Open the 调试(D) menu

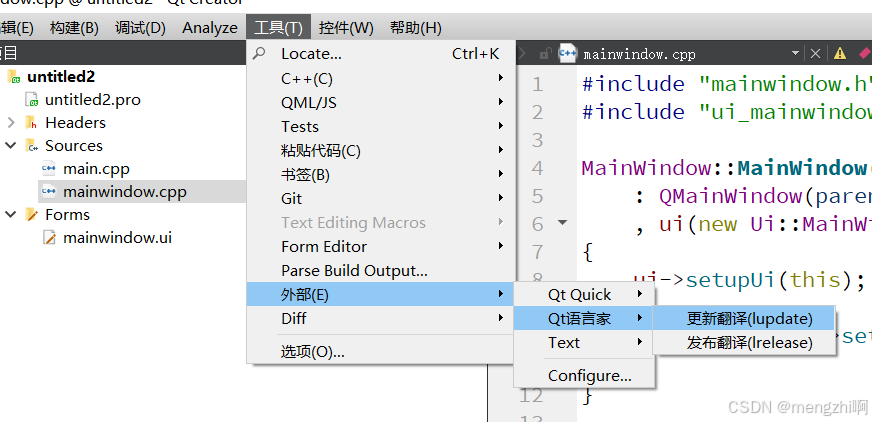pos(140,27)
